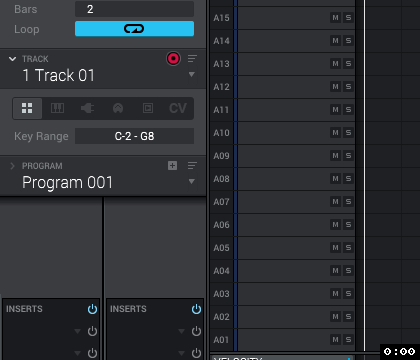Mute pad A08
The height and width of the screenshot is (360, 420).
click(335, 179)
